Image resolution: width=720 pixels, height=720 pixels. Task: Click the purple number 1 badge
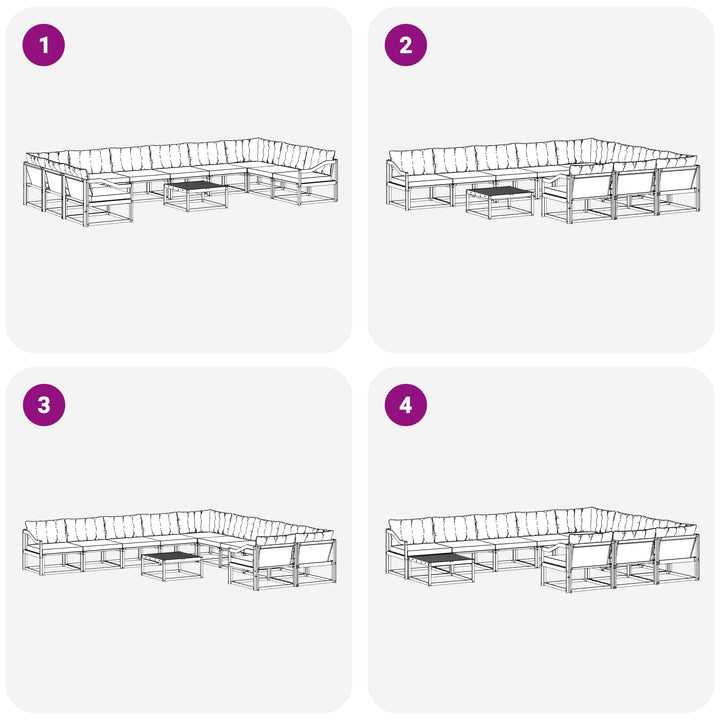[44, 45]
